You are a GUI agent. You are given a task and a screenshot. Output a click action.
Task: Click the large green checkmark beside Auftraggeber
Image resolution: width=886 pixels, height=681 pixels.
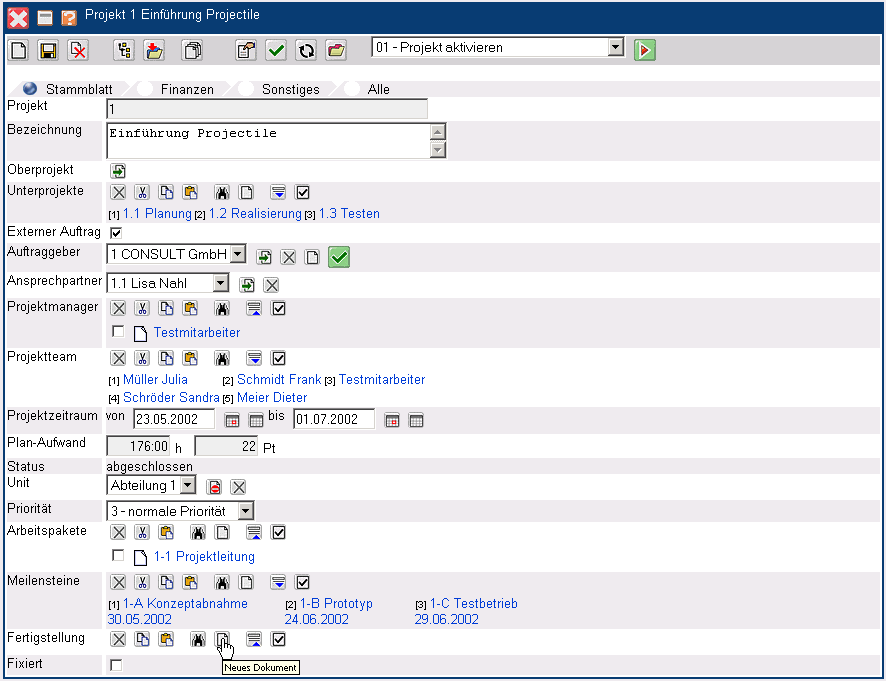click(x=339, y=257)
